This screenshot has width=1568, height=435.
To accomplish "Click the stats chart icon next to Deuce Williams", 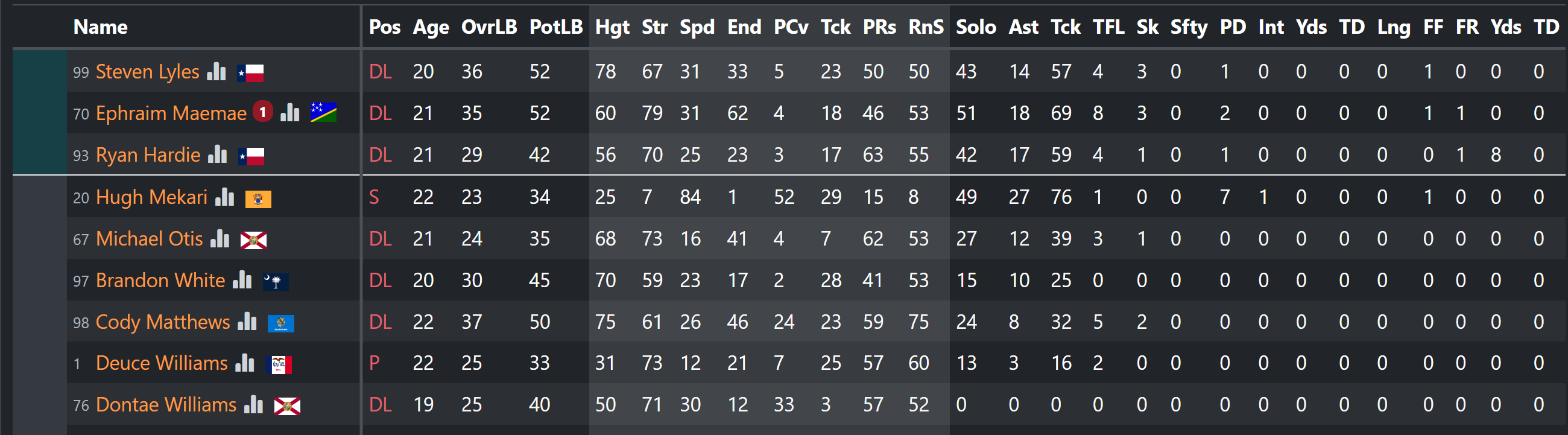I will 245,363.
